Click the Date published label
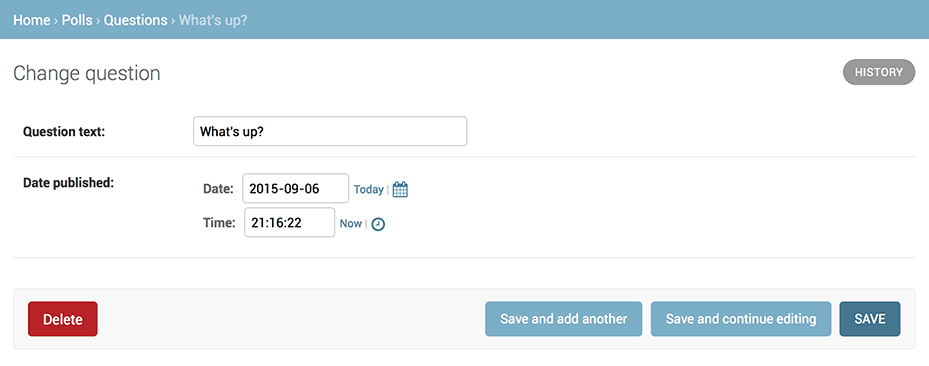Image resolution: width=929 pixels, height=366 pixels. [x=68, y=183]
